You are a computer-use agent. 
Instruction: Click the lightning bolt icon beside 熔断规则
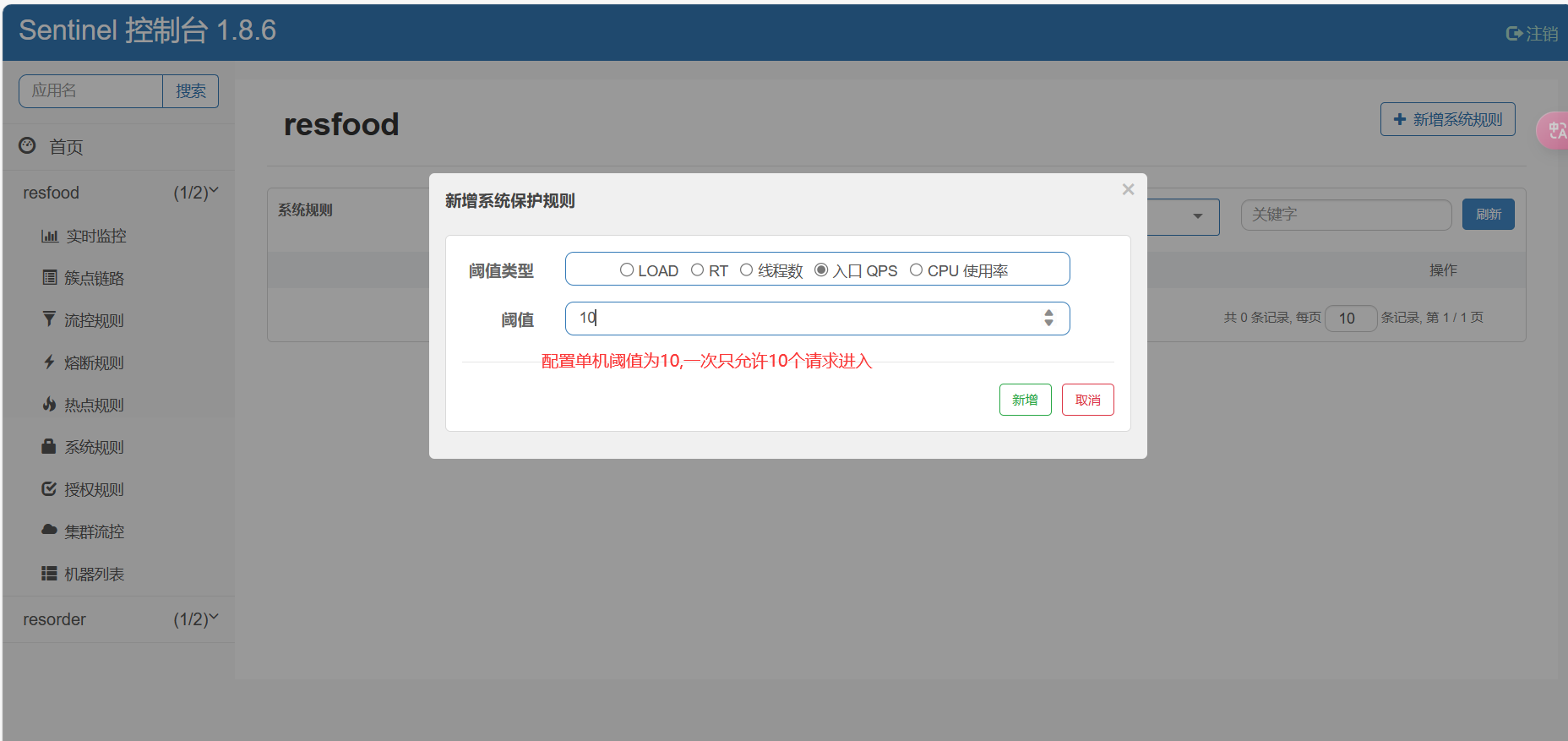click(49, 362)
